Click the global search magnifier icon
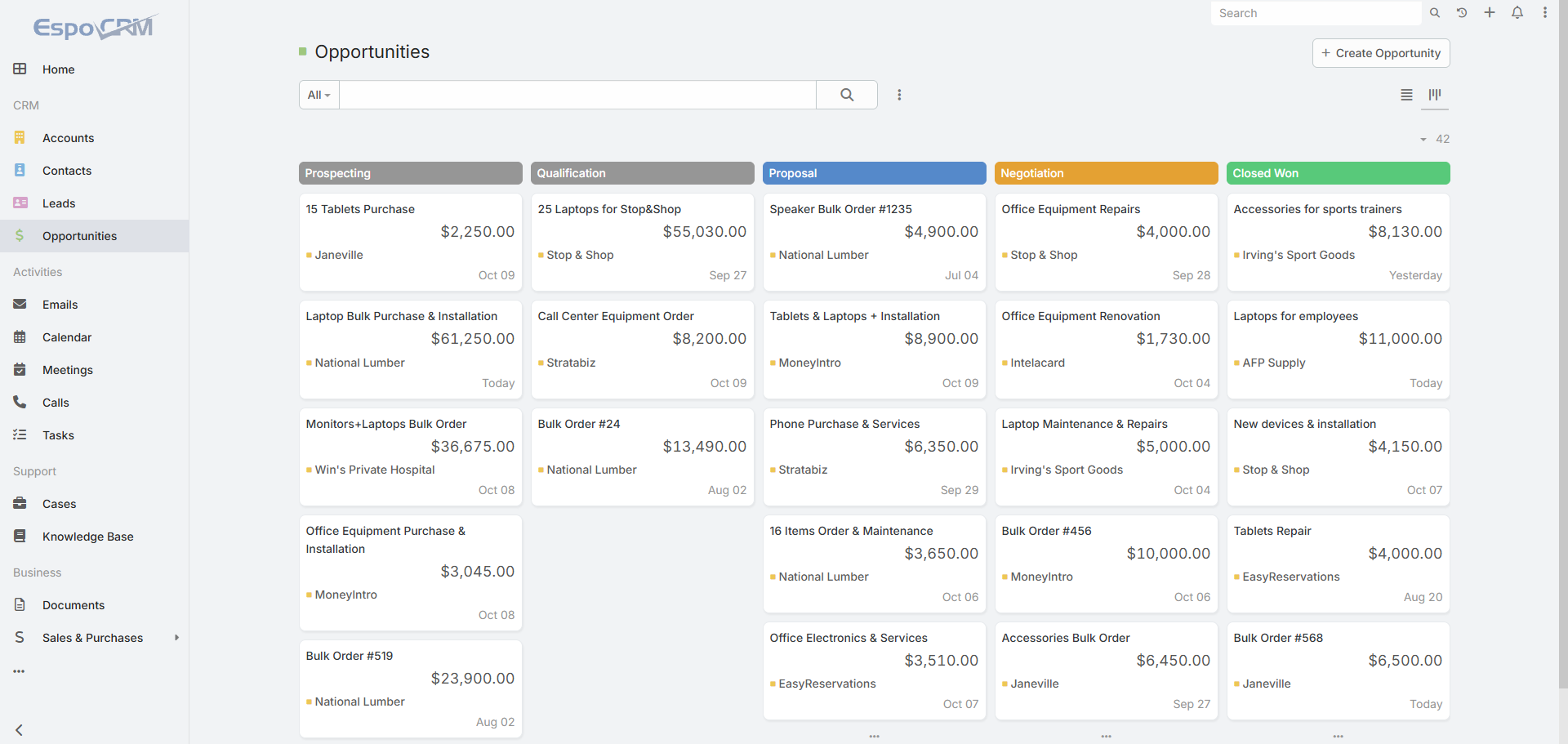The image size is (1568, 744). click(x=1434, y=13)
